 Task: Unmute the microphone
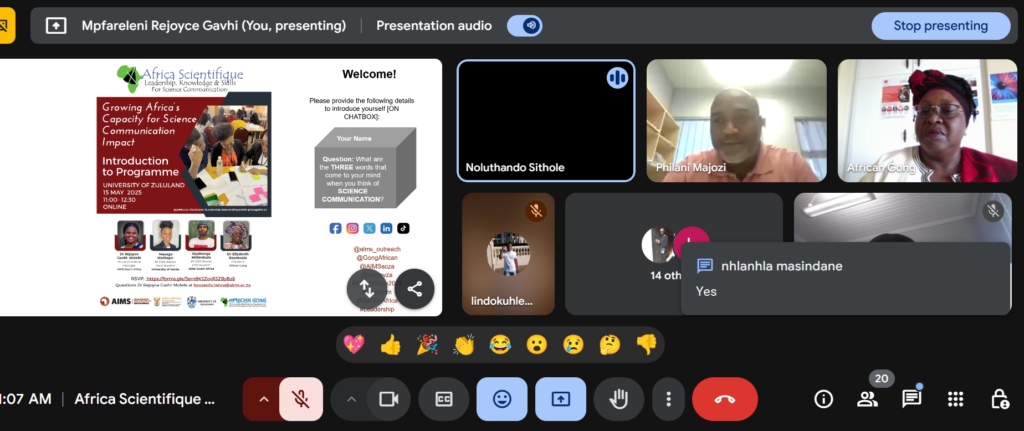301,399
